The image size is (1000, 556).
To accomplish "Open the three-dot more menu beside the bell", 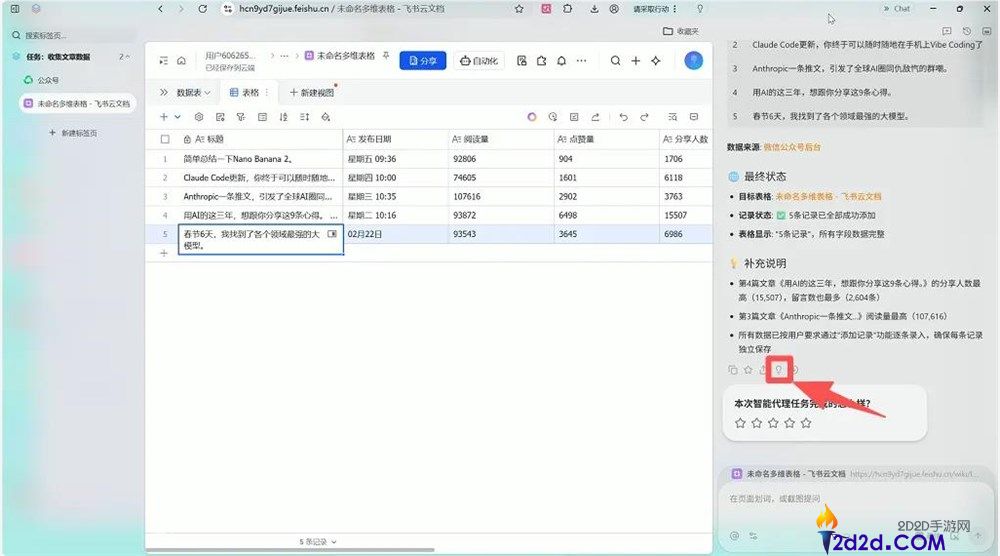I will pos(581,61).
